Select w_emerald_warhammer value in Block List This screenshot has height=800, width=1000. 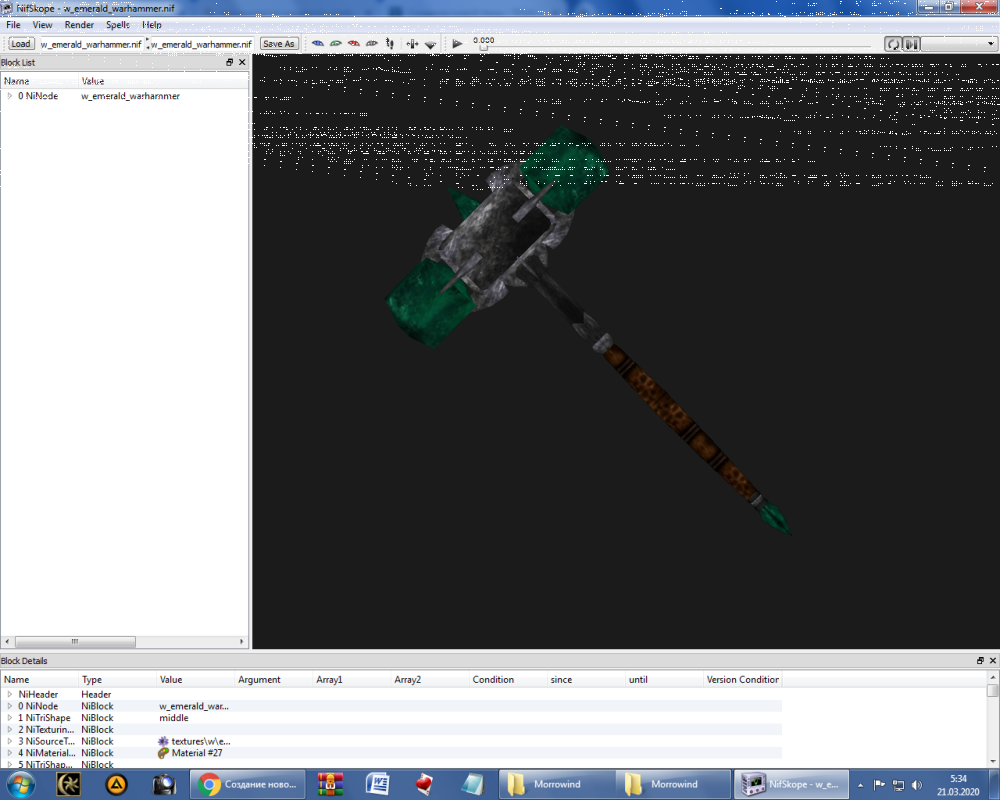[x=130, y=96]
